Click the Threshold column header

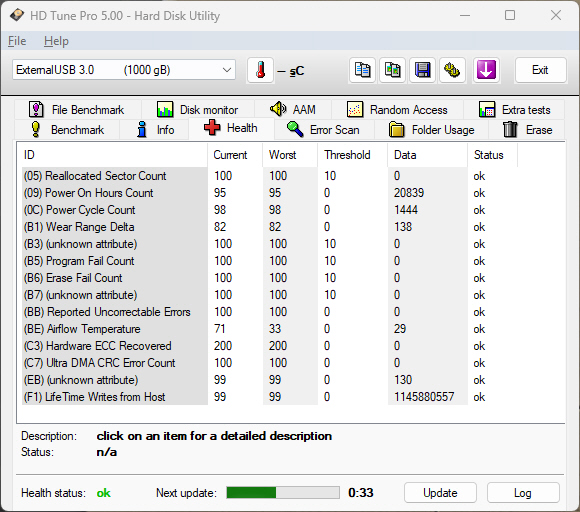[353, 155]
